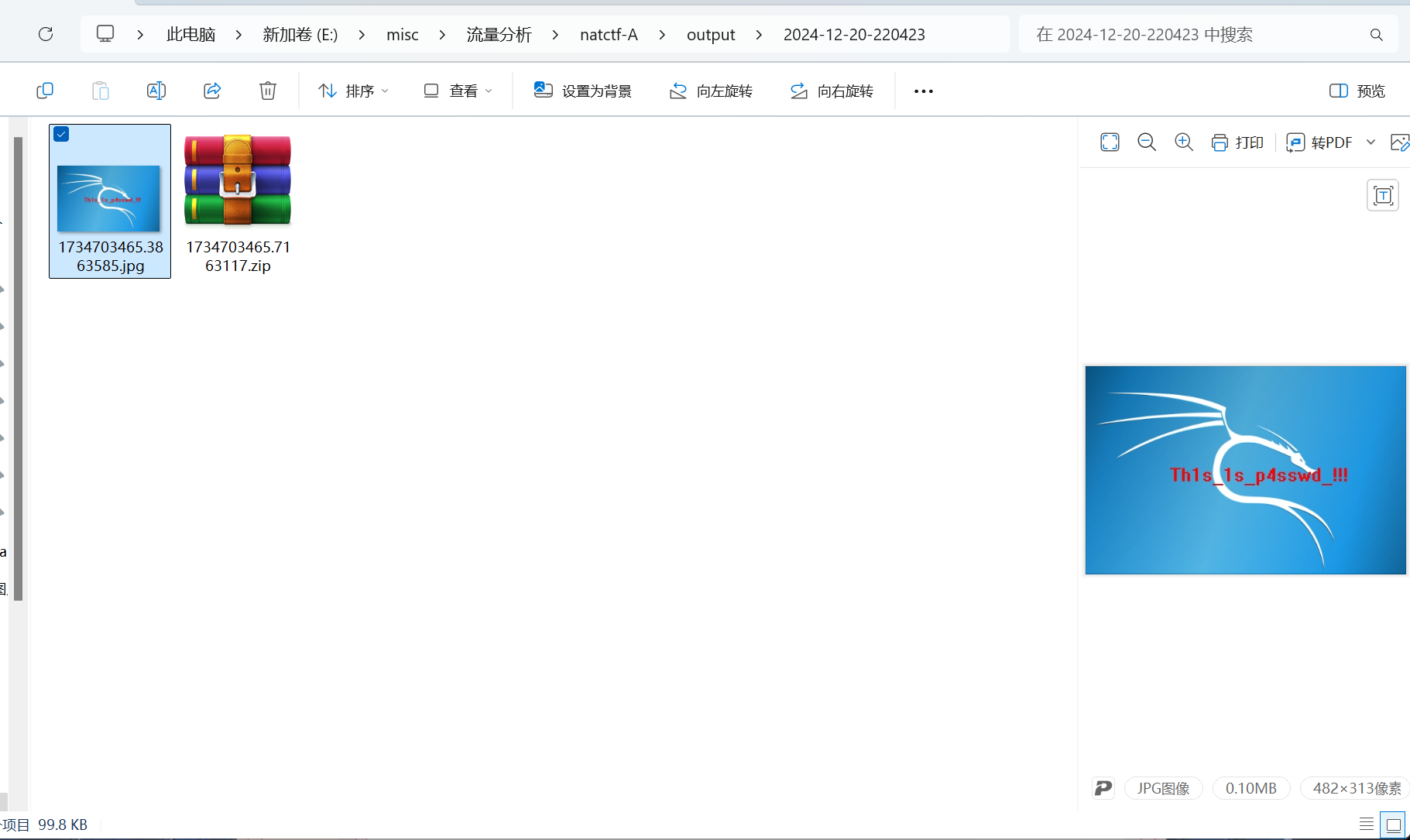Click the 1734703465.3863585.jpg file name

[x=111, y=256]
